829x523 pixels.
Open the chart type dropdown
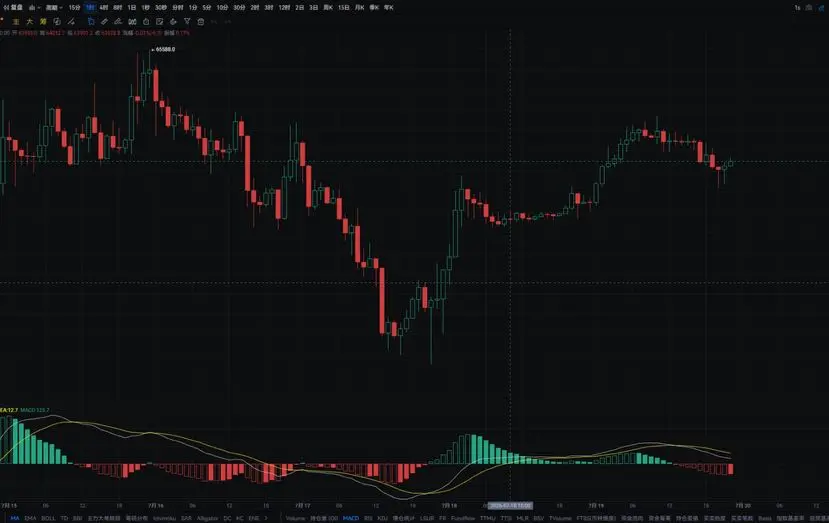pos(34,7)
